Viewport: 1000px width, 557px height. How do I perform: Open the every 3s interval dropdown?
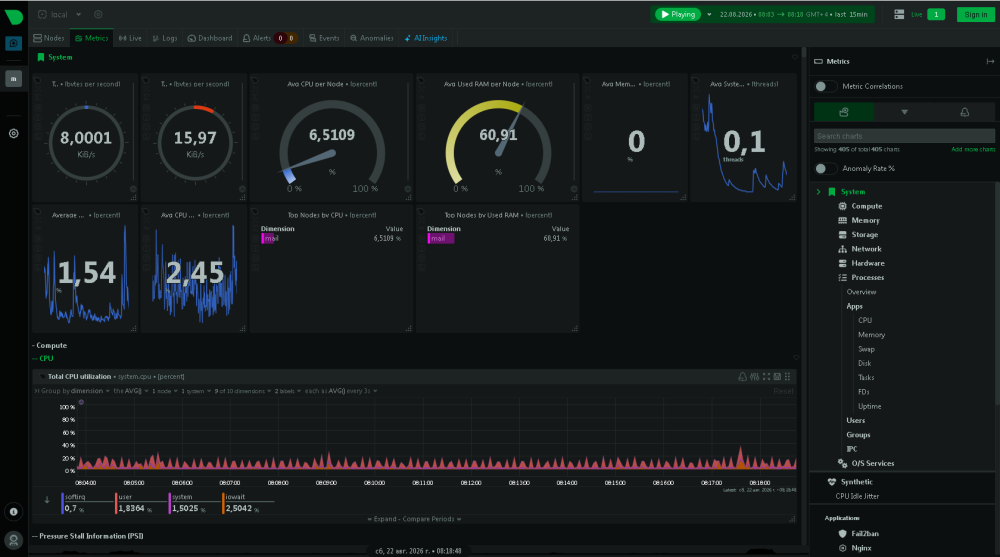[x=360, y=391]
